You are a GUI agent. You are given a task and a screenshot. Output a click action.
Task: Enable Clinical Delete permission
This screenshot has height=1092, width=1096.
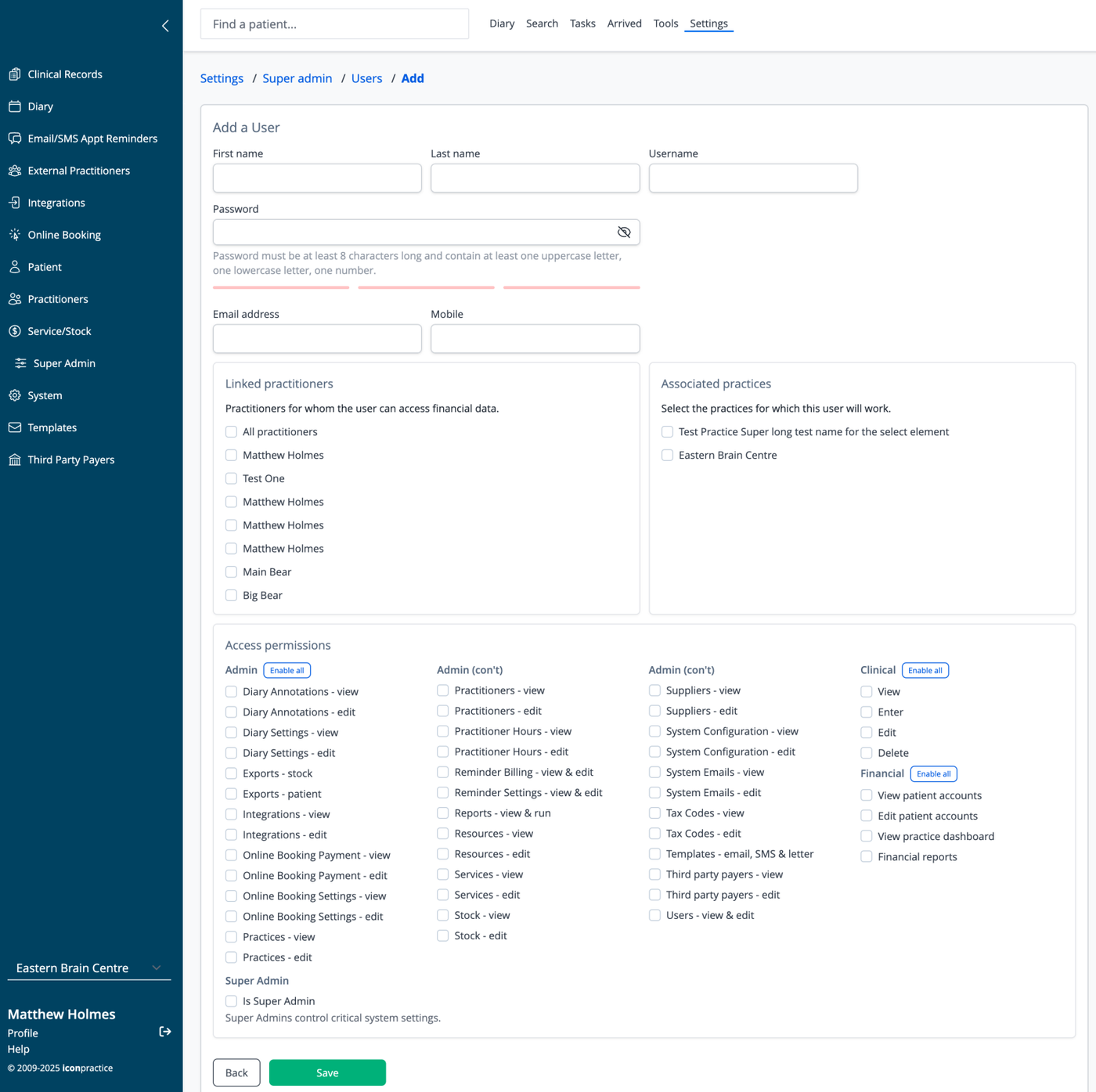coord(867,753)
